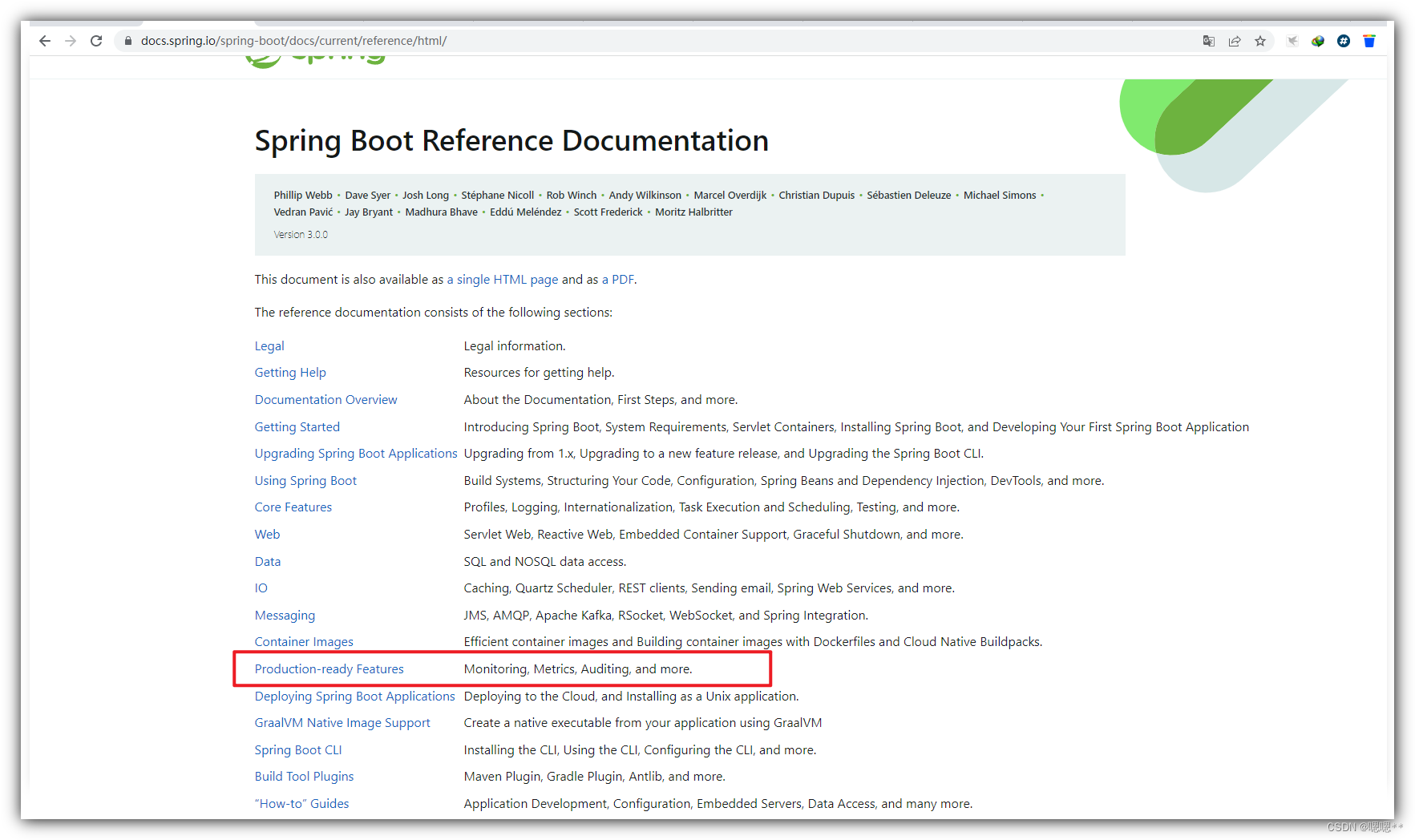Click author name Scott Frederick

coord(608,212)
